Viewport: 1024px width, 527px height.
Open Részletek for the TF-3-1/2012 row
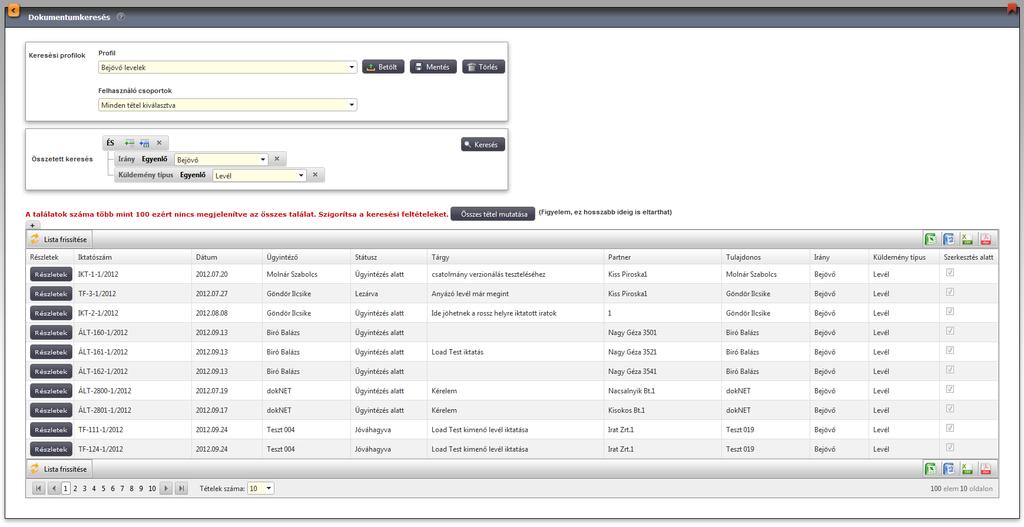point(51,294)
